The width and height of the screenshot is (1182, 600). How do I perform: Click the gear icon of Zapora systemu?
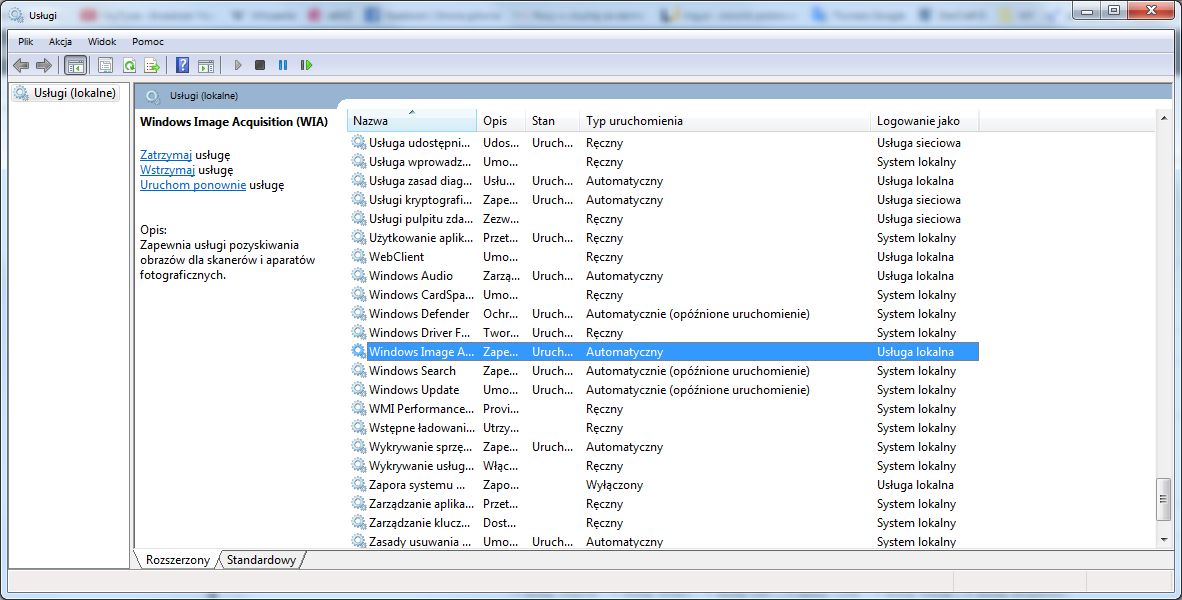pyautogui.click(x=359, y=485)
